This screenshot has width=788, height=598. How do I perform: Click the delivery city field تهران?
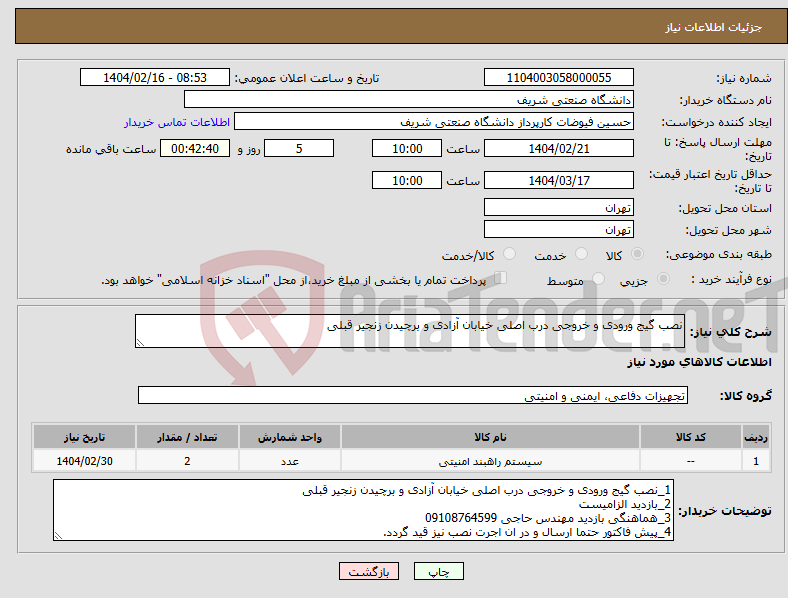coord(558,230)
